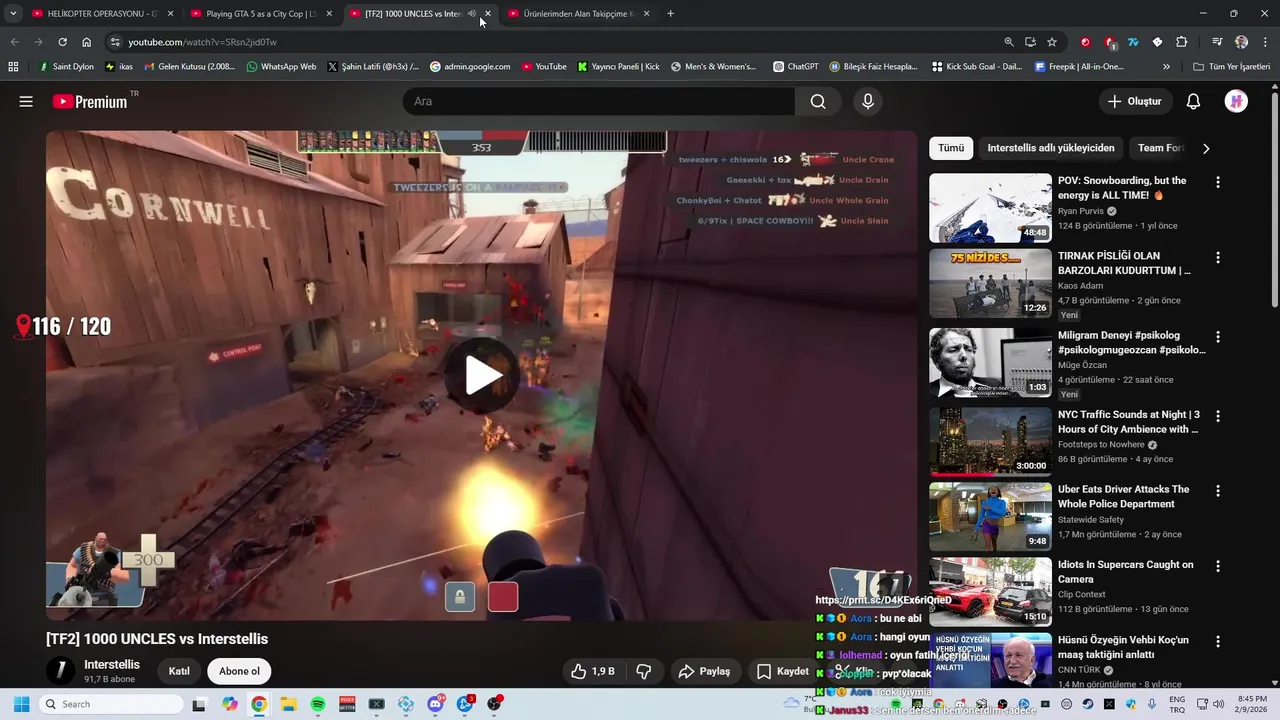Click the YouTube URL address bar
The image size is (1280, 720).
(x=560, y=42)
